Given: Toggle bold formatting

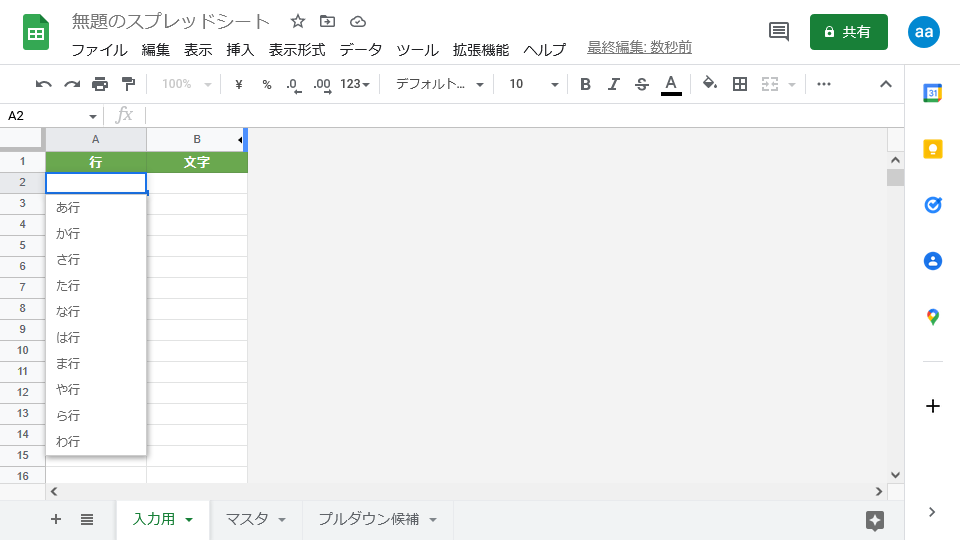Looking at the screenshot, I should [x=585, y=84].
